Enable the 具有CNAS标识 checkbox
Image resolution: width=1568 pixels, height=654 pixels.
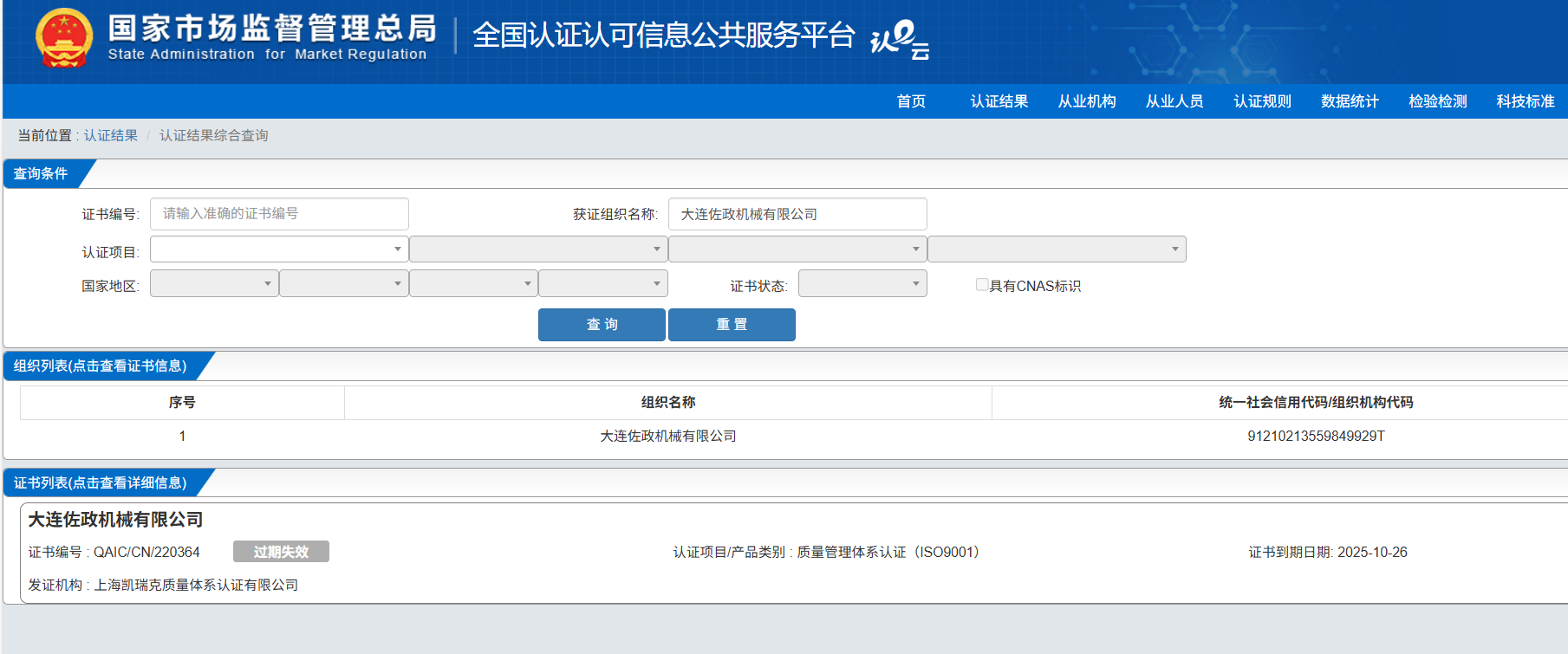[x=982, y=285]
